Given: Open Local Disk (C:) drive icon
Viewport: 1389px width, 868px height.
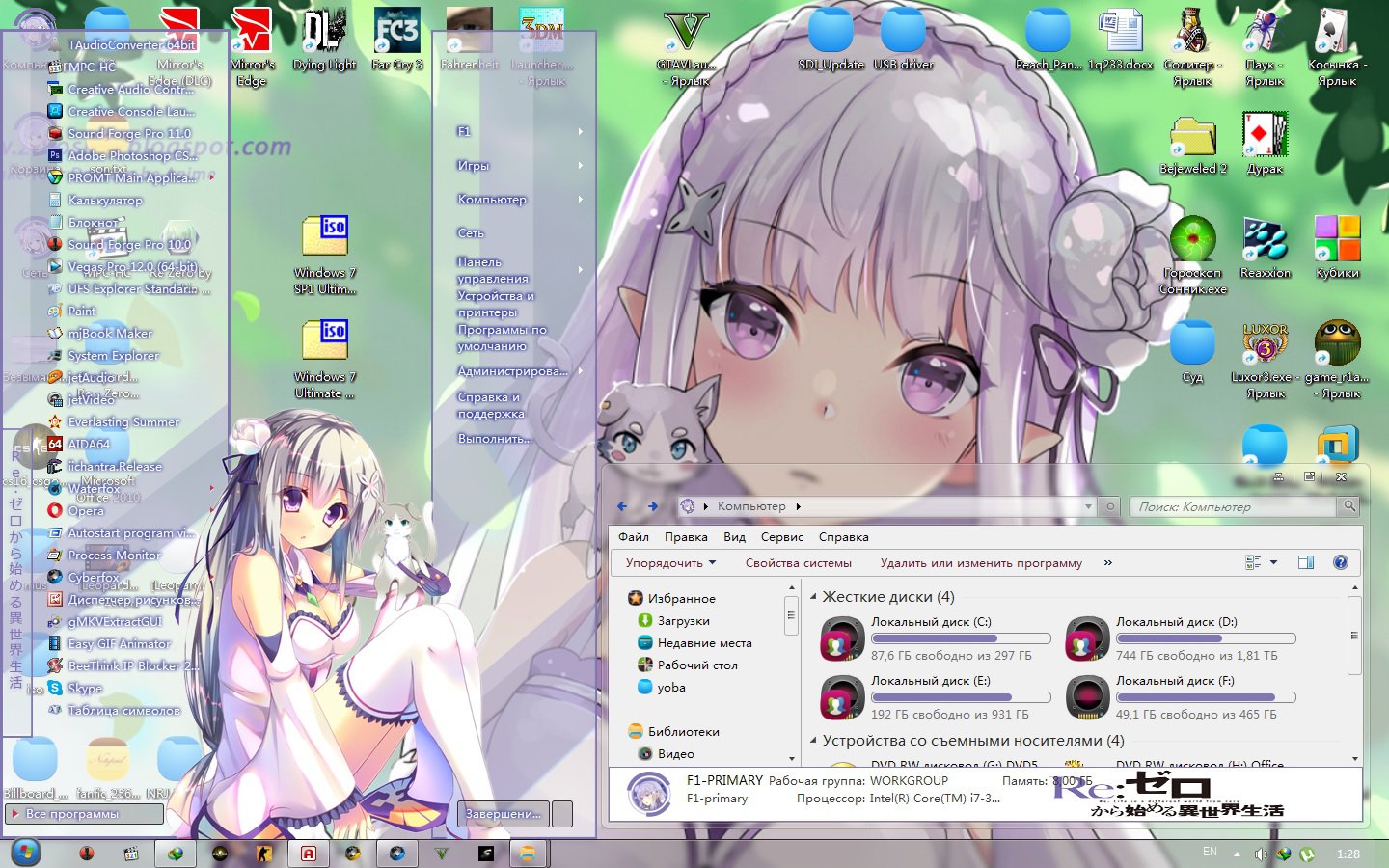Looking at the screenshot, I should [x=841, y=638].
